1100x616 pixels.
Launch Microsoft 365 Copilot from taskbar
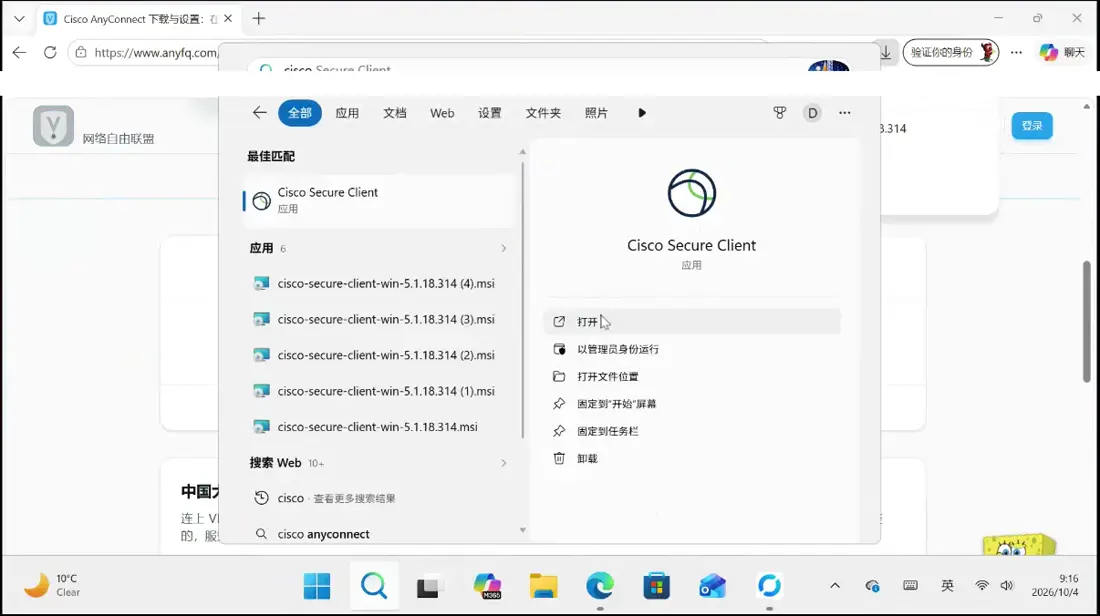click(487, 586)
